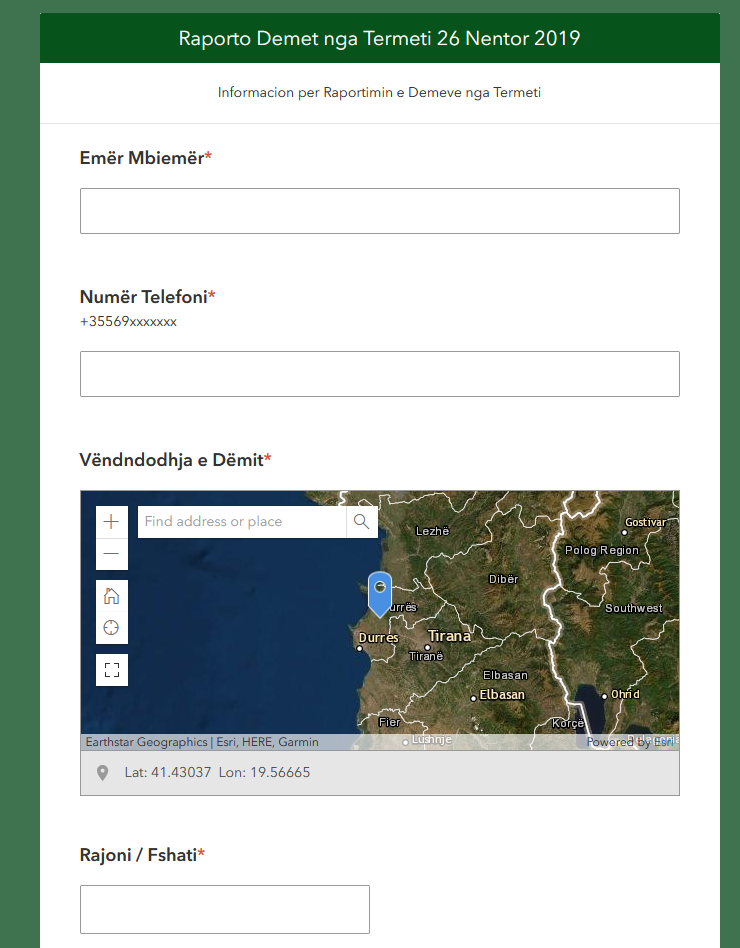Click the Durrës city point on map

pos(360,648)
